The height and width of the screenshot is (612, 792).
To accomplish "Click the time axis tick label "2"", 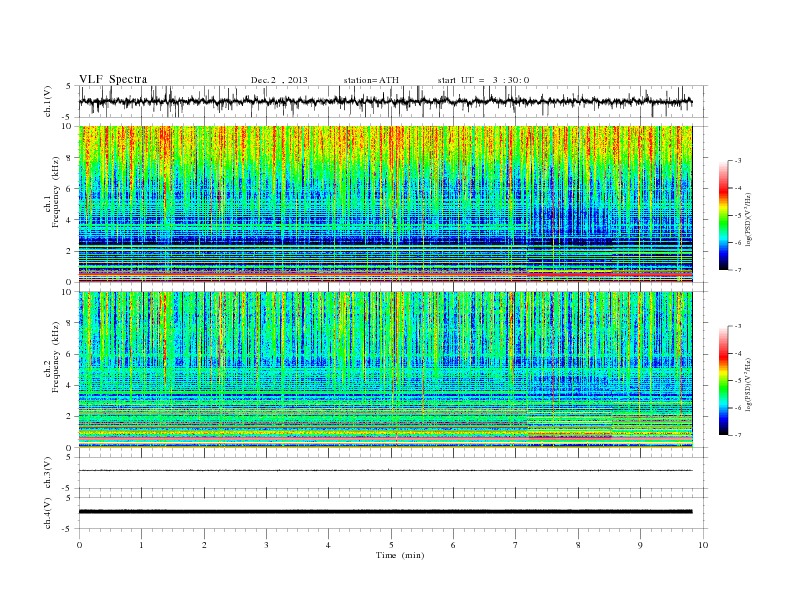I will coord(204,545).
